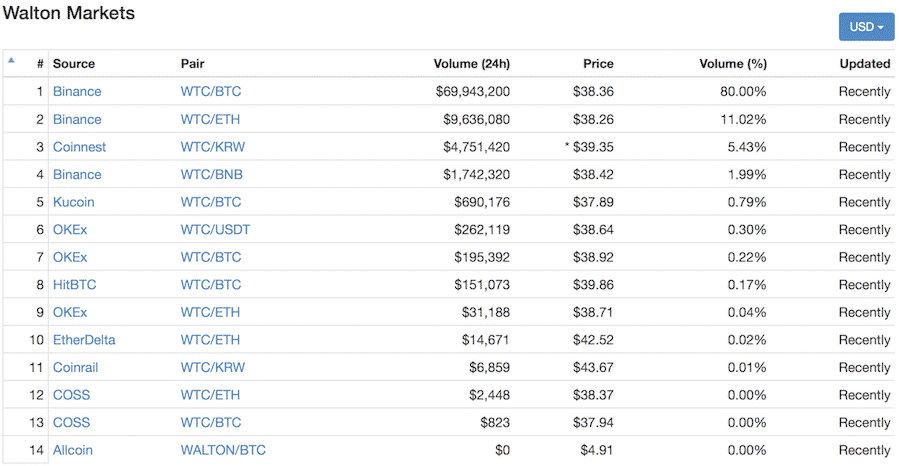Open OKEx source link in row 6
This screenshot has height=466, width=899.
[70, 230]
